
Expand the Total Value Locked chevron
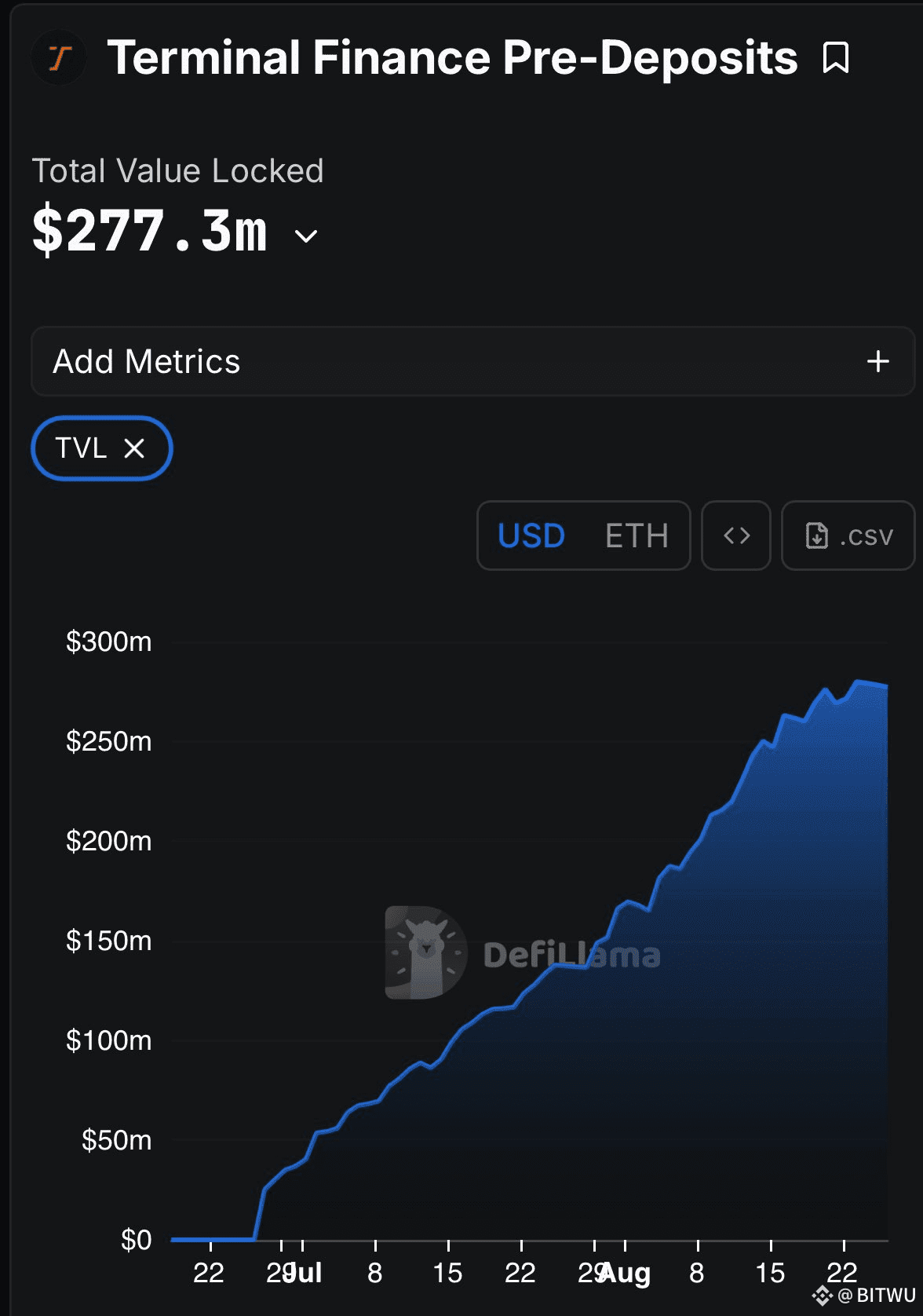306,236
